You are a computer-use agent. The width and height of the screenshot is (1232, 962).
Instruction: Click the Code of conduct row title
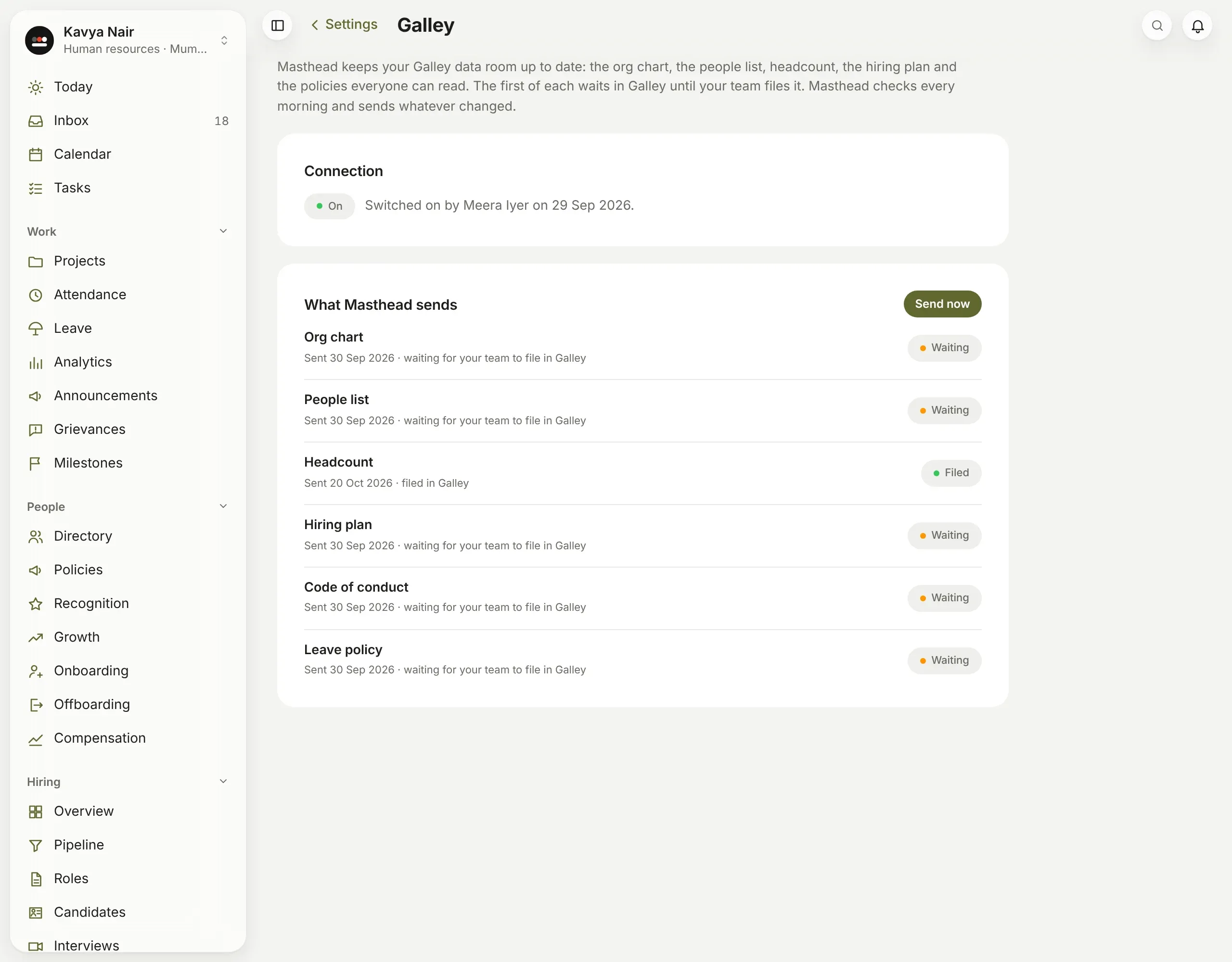(356, 588)
